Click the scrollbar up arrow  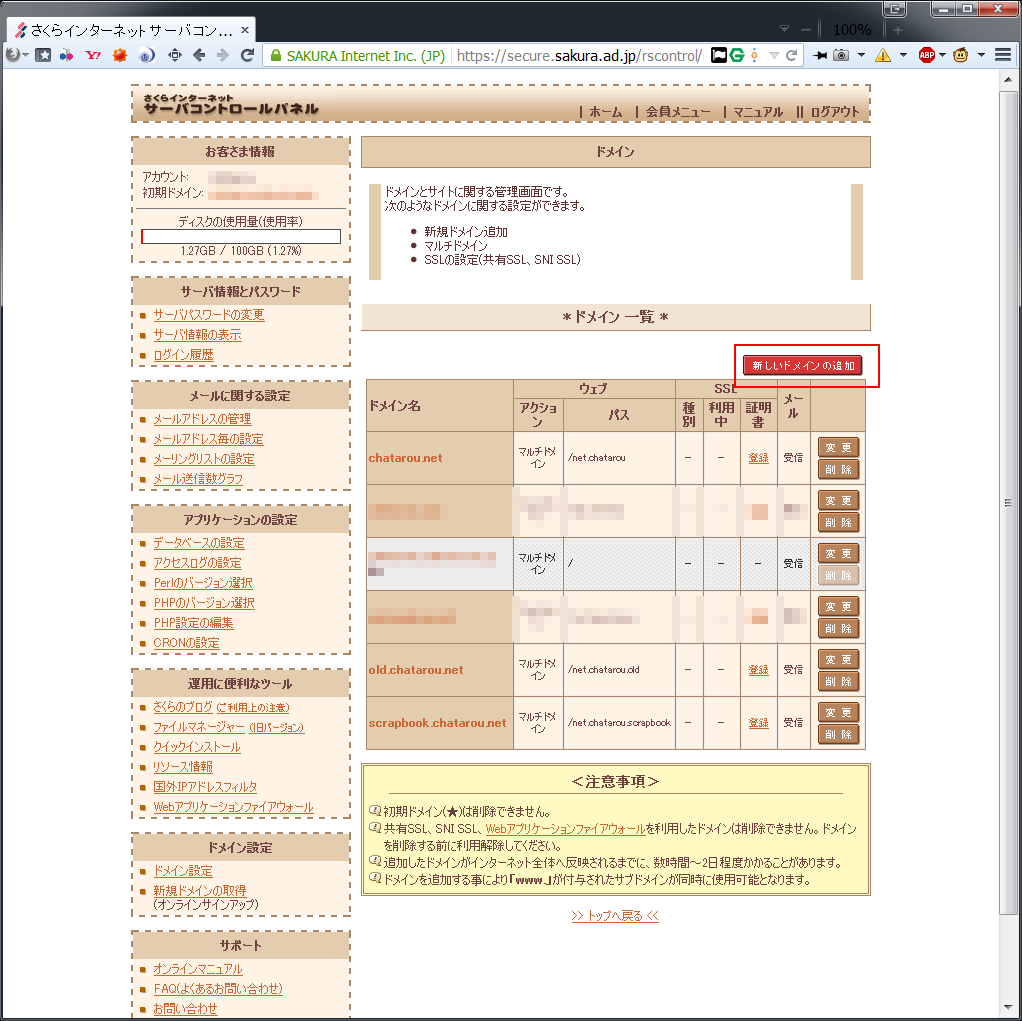(1008, 80)
